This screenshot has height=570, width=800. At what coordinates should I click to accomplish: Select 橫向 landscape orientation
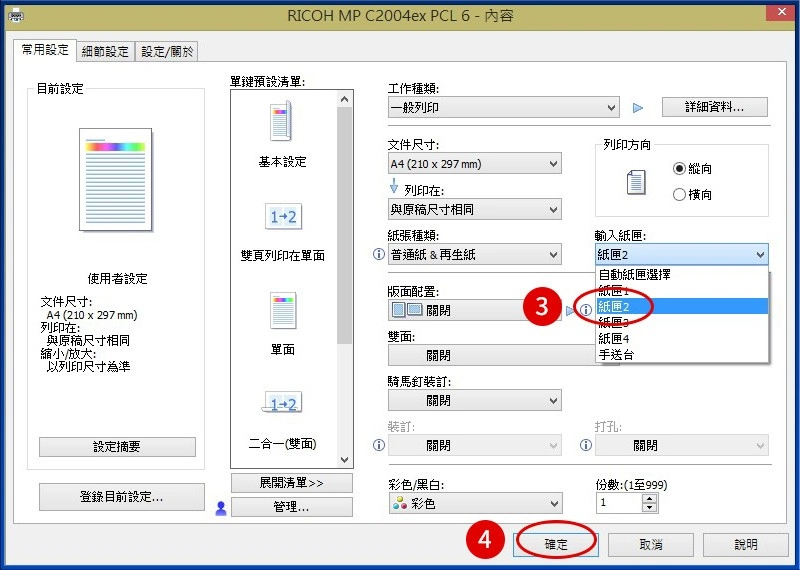(x=692, y=194)
